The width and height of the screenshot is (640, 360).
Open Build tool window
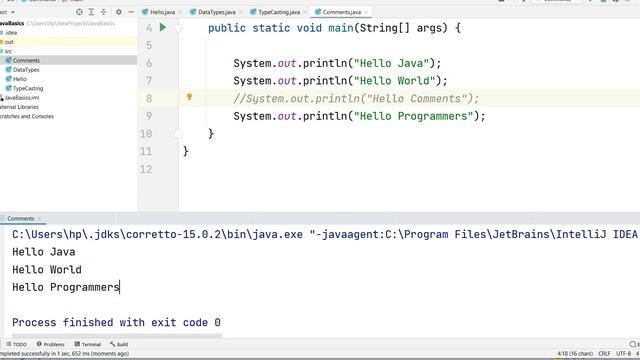pos(119,344)
